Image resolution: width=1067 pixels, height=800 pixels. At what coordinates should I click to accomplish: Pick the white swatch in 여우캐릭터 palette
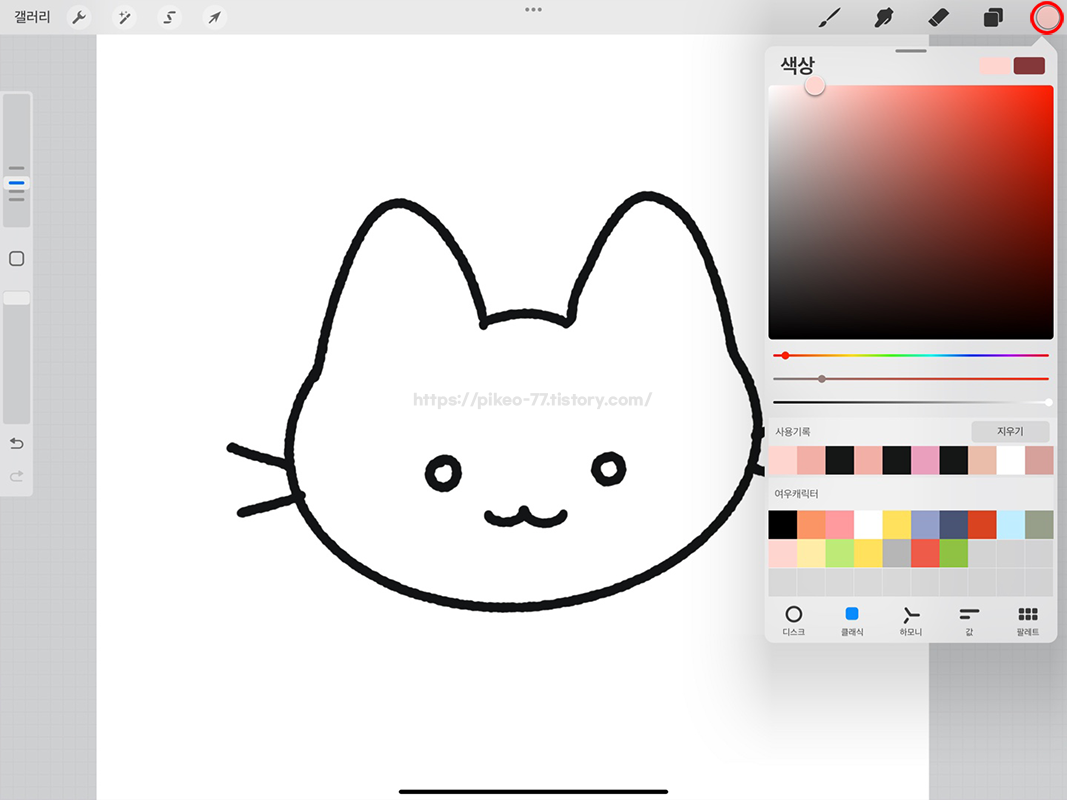(x=868, y=524)
